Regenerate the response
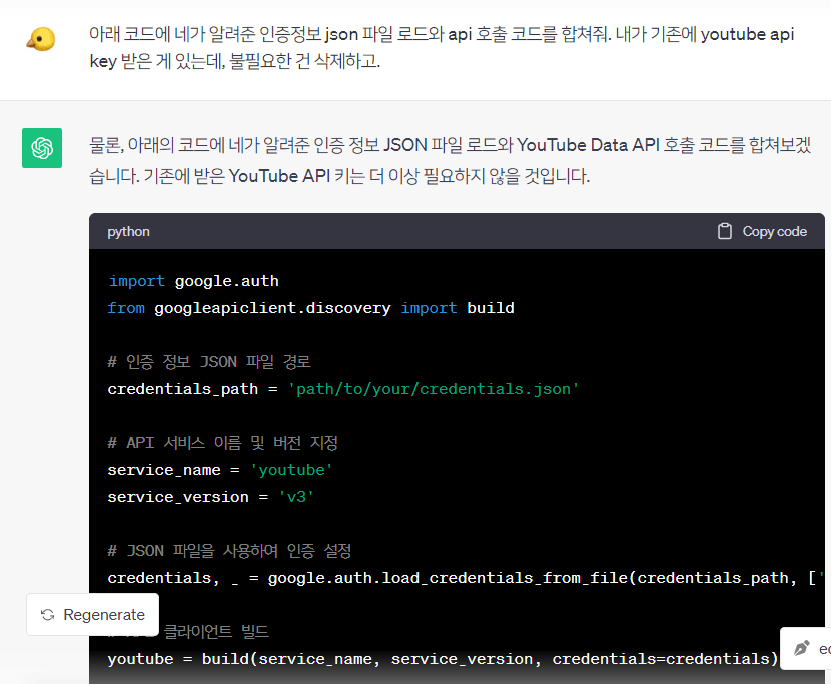The image size is (832, 684). pos(93,614)
